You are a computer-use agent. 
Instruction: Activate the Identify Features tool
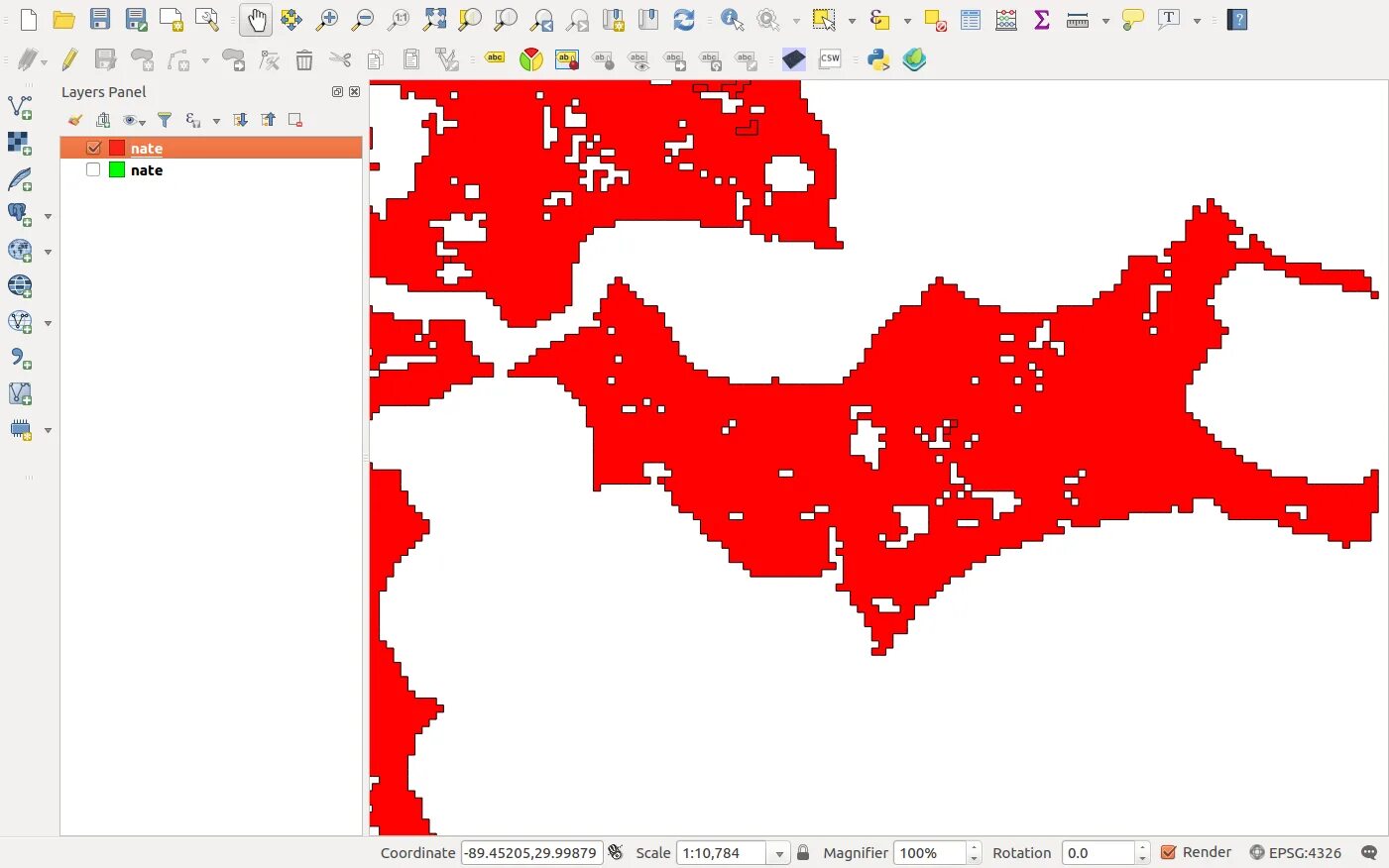(732, 20)
